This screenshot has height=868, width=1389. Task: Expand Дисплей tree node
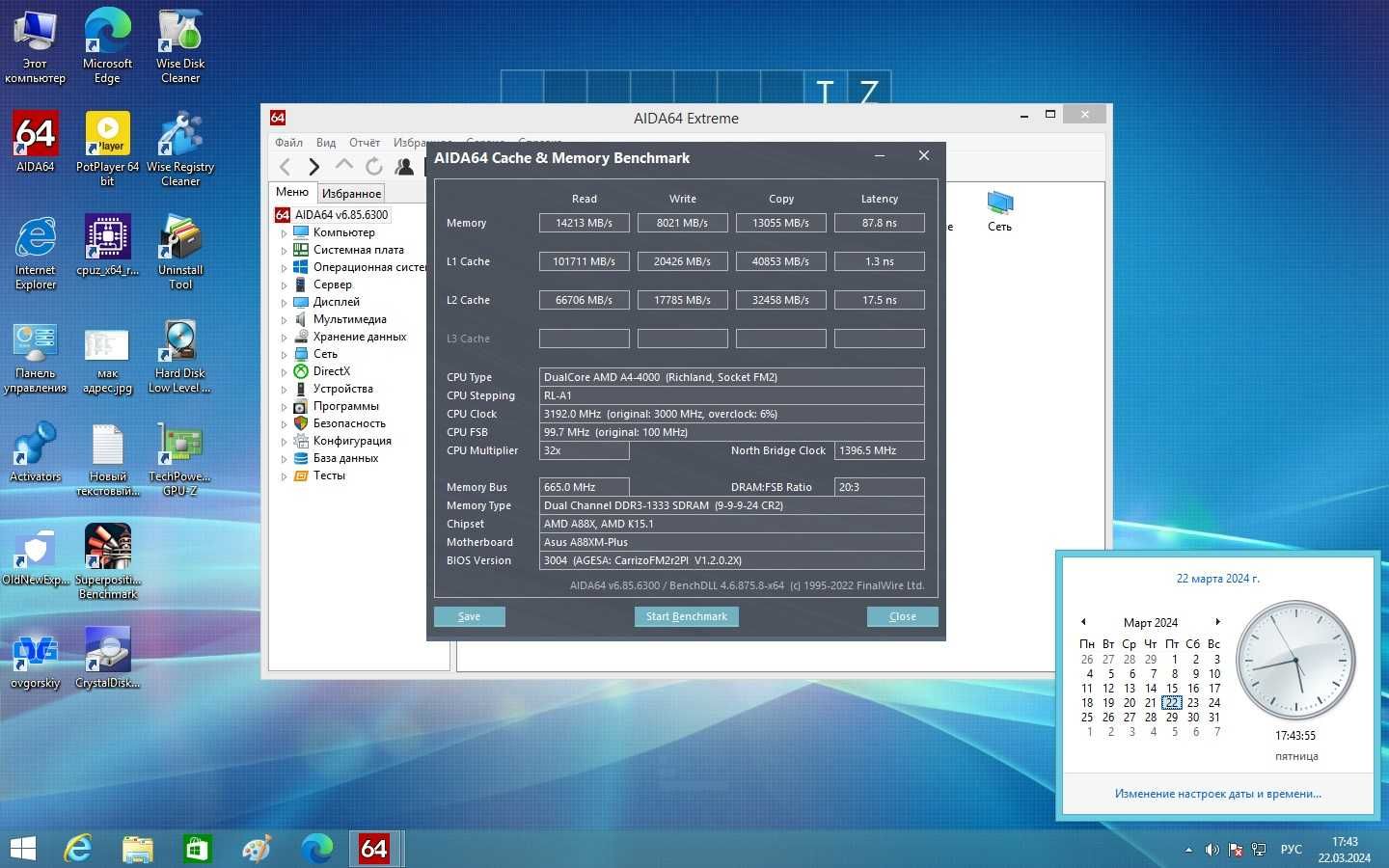point(284,303)
